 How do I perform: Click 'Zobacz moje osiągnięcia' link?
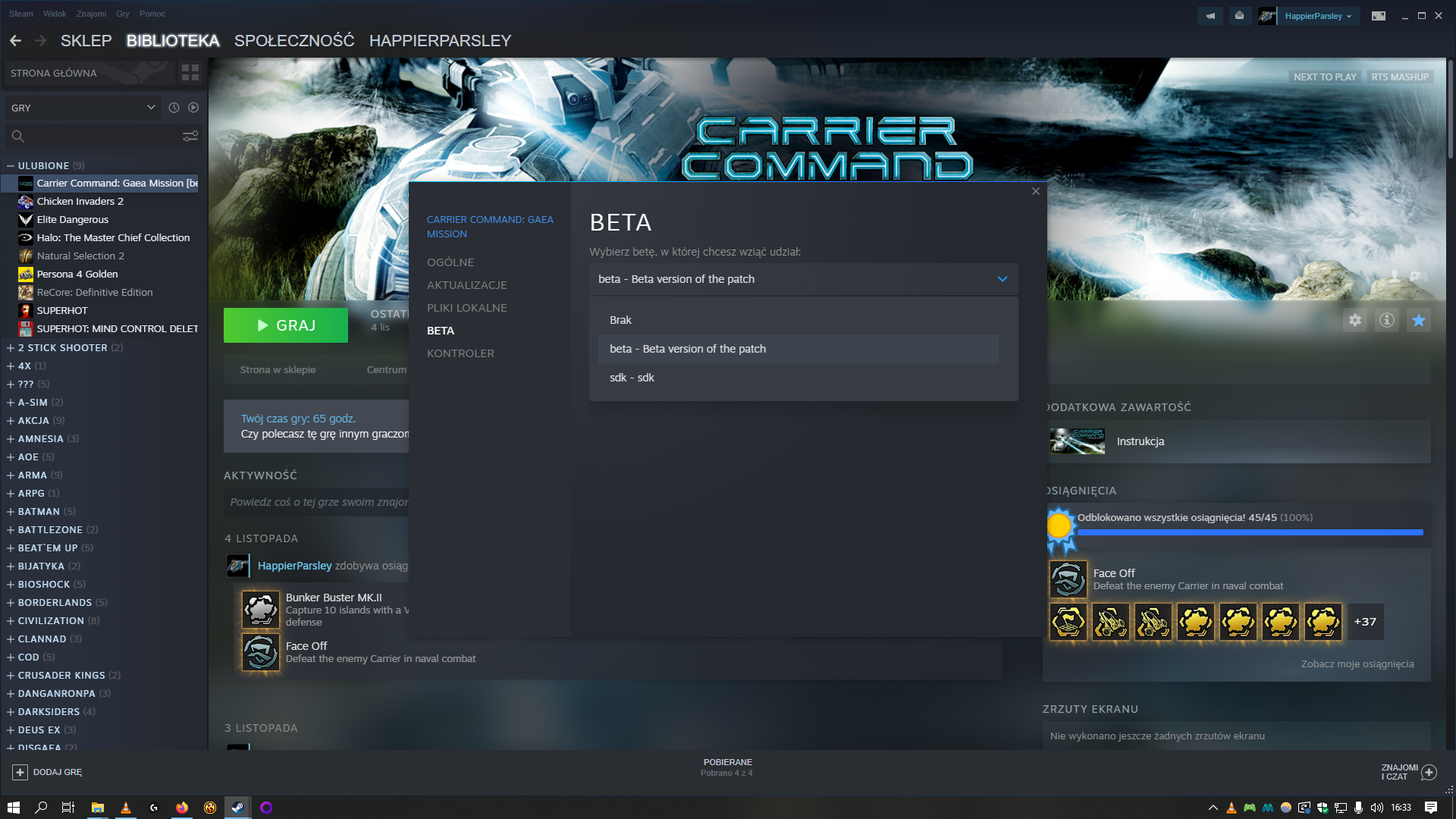pos(1357,664)
